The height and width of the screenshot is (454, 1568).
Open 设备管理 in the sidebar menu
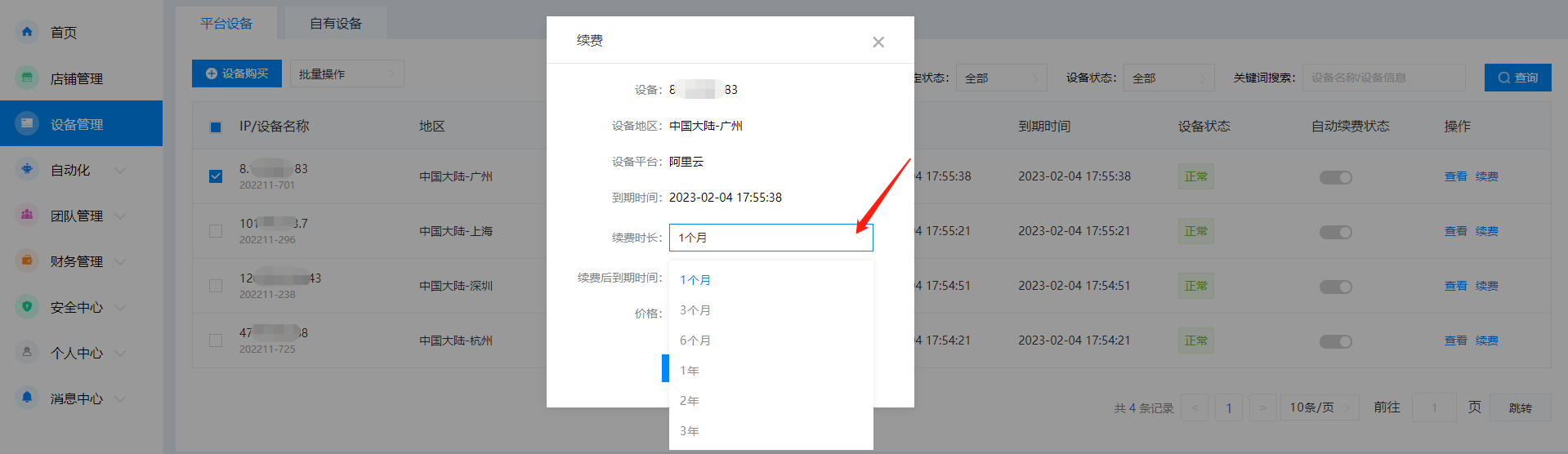pos(77,124)
